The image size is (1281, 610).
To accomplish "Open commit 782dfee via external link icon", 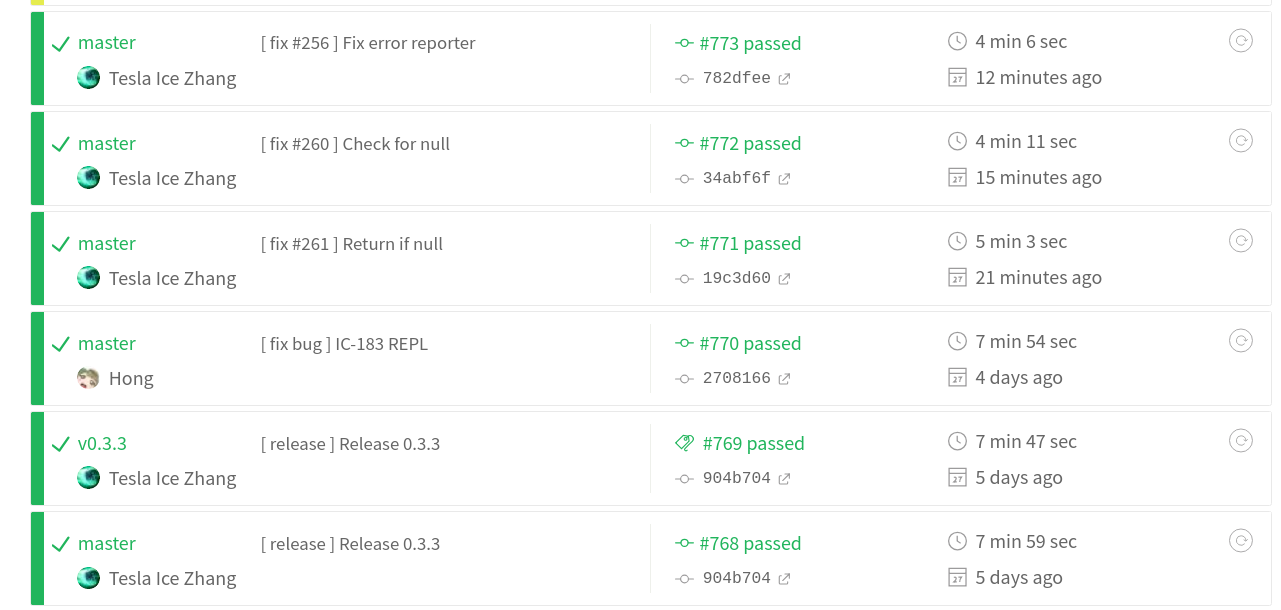I will tap(783, 78).
